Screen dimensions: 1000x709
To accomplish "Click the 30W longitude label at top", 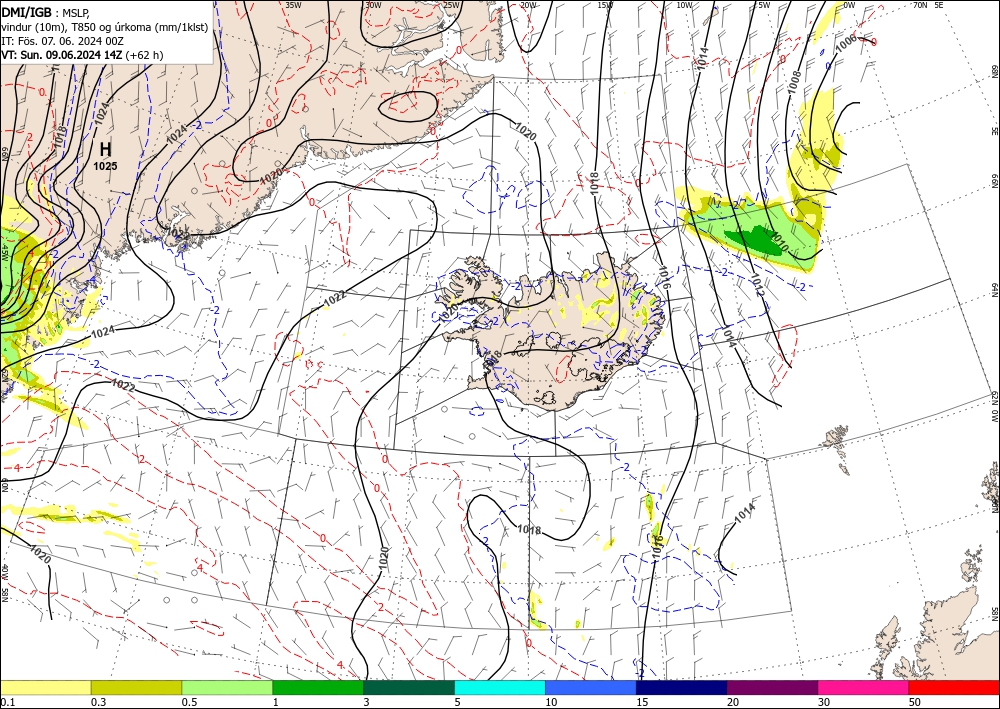I will [373, 5].
